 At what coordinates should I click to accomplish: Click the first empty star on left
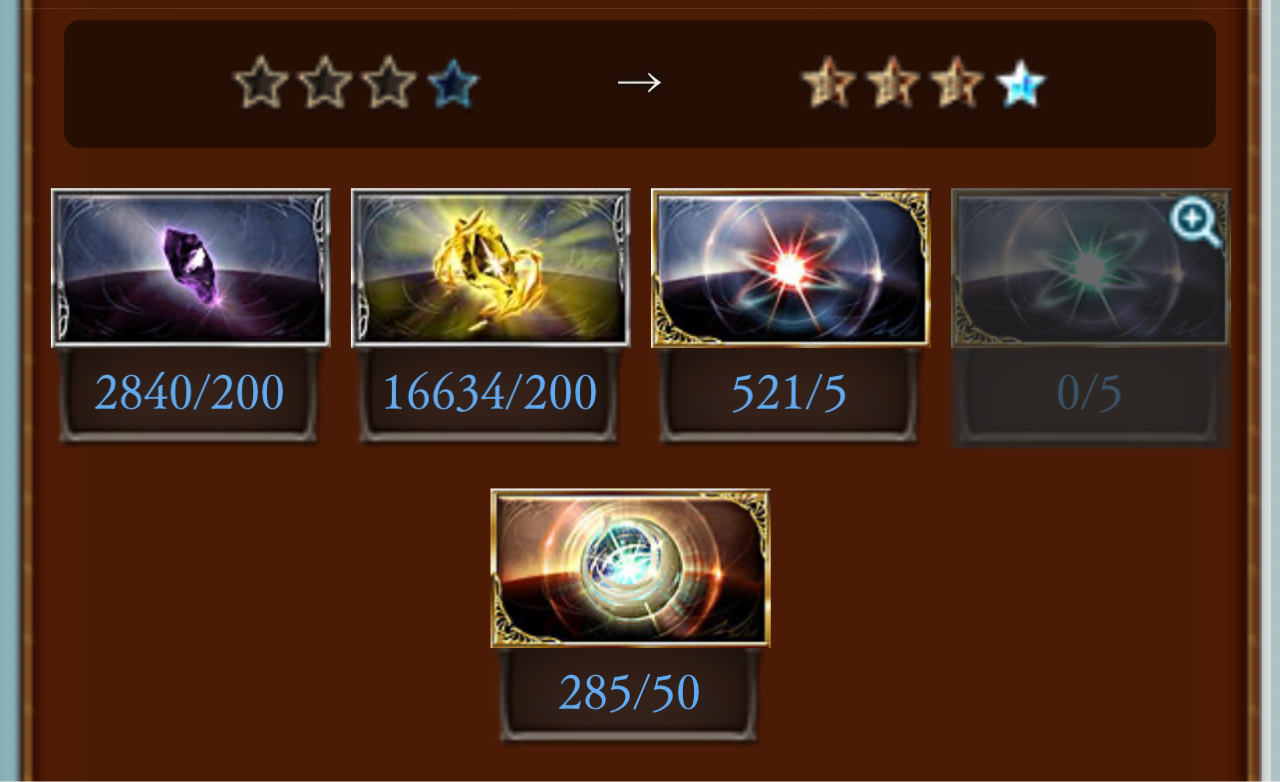(x=261, y=83)
